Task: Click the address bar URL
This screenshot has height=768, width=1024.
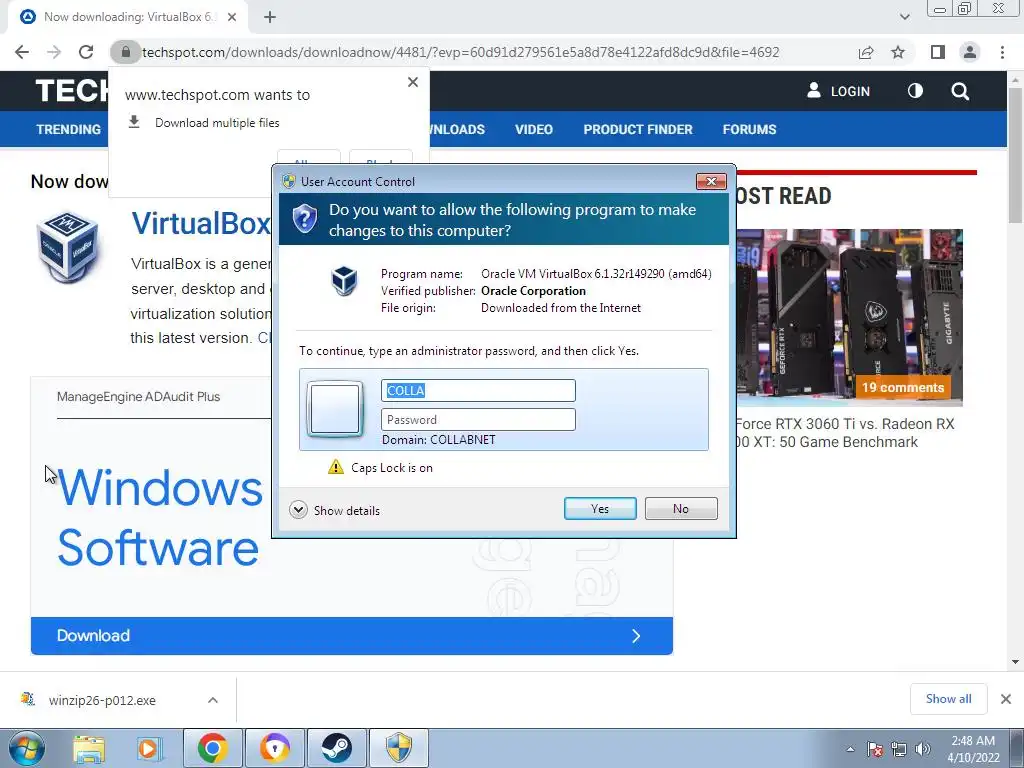Action: coord(460,52)
